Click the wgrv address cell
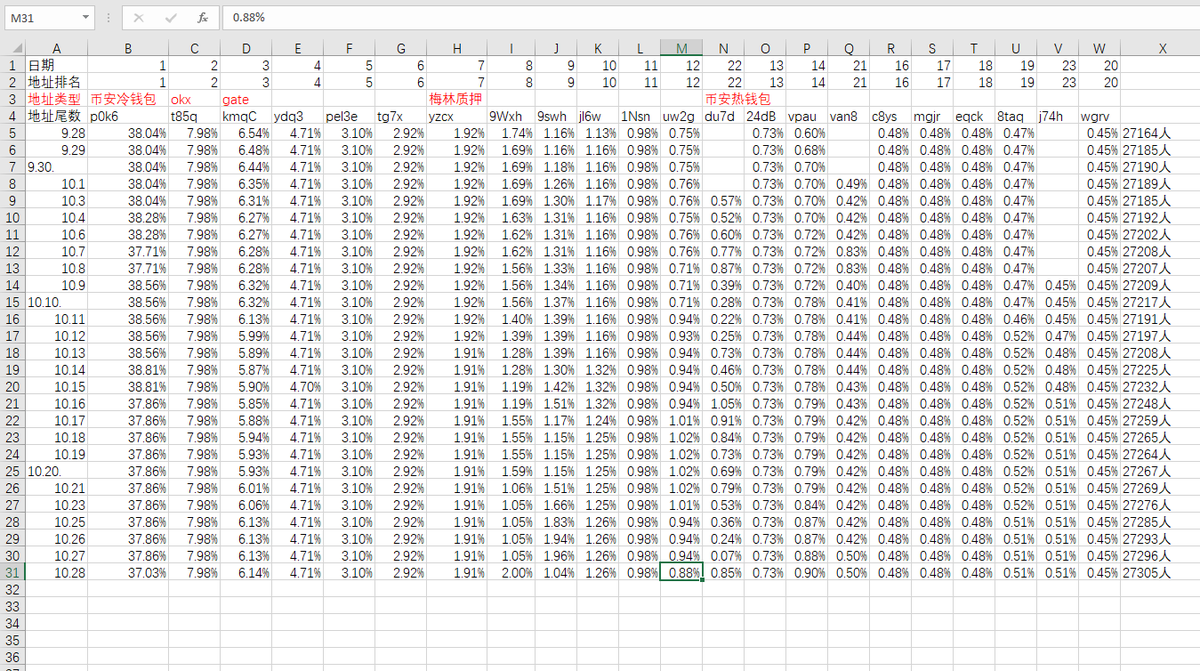The height and width of the screenshot is (671, 1200). point(1099,116)
